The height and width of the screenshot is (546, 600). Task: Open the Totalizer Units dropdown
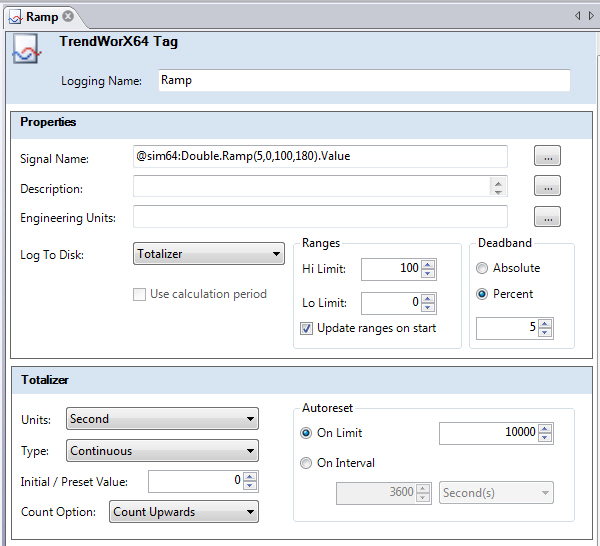coord(162,419)
